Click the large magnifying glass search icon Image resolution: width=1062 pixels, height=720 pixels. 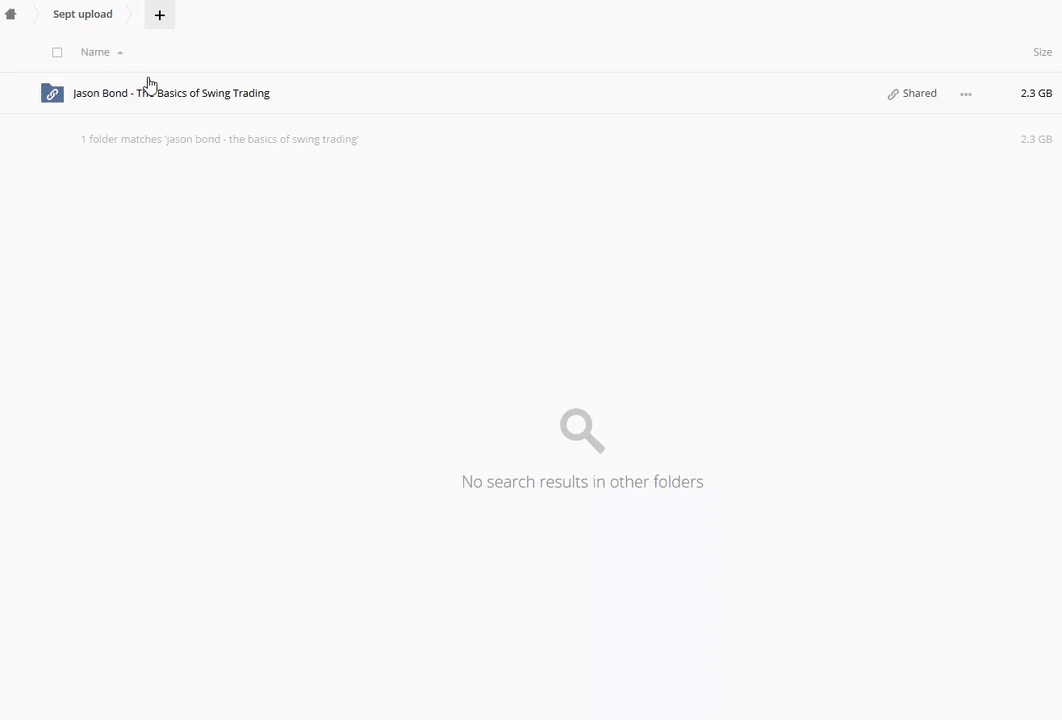tap(582, 430)
